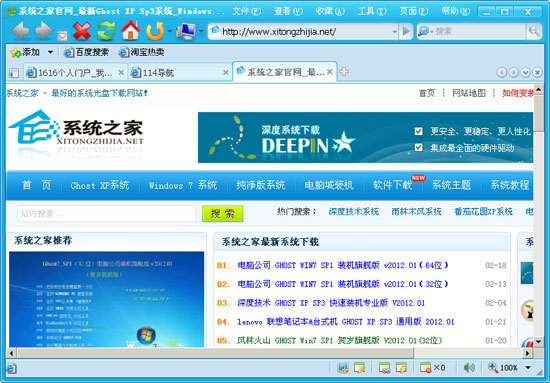
Task: Click the Go arrow beside address bar
Action: click(406, 31)
